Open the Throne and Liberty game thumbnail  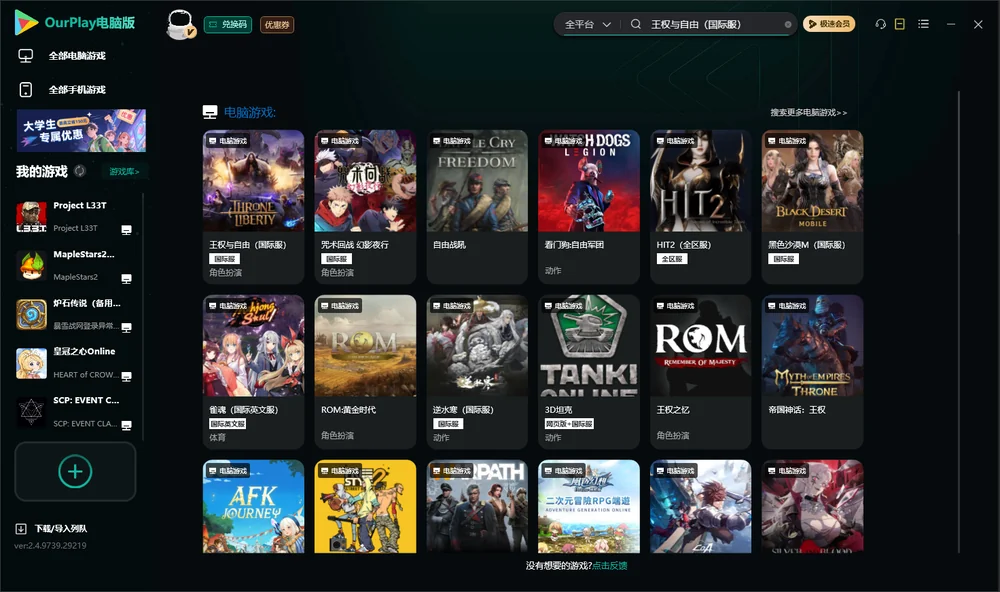pos(253,181)
